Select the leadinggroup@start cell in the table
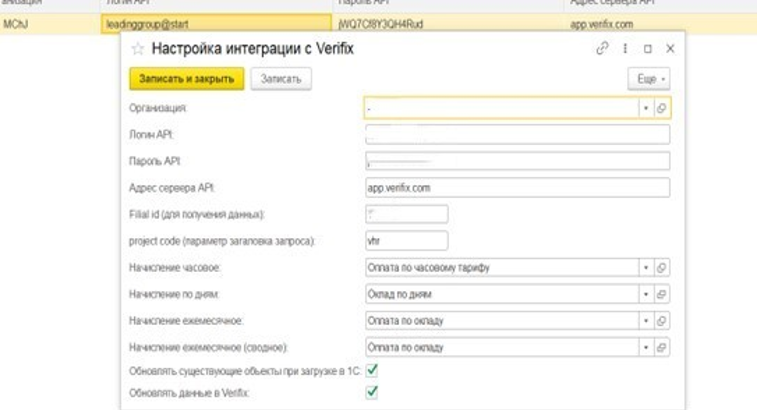 pyautogui.click(x=214, y=24)
